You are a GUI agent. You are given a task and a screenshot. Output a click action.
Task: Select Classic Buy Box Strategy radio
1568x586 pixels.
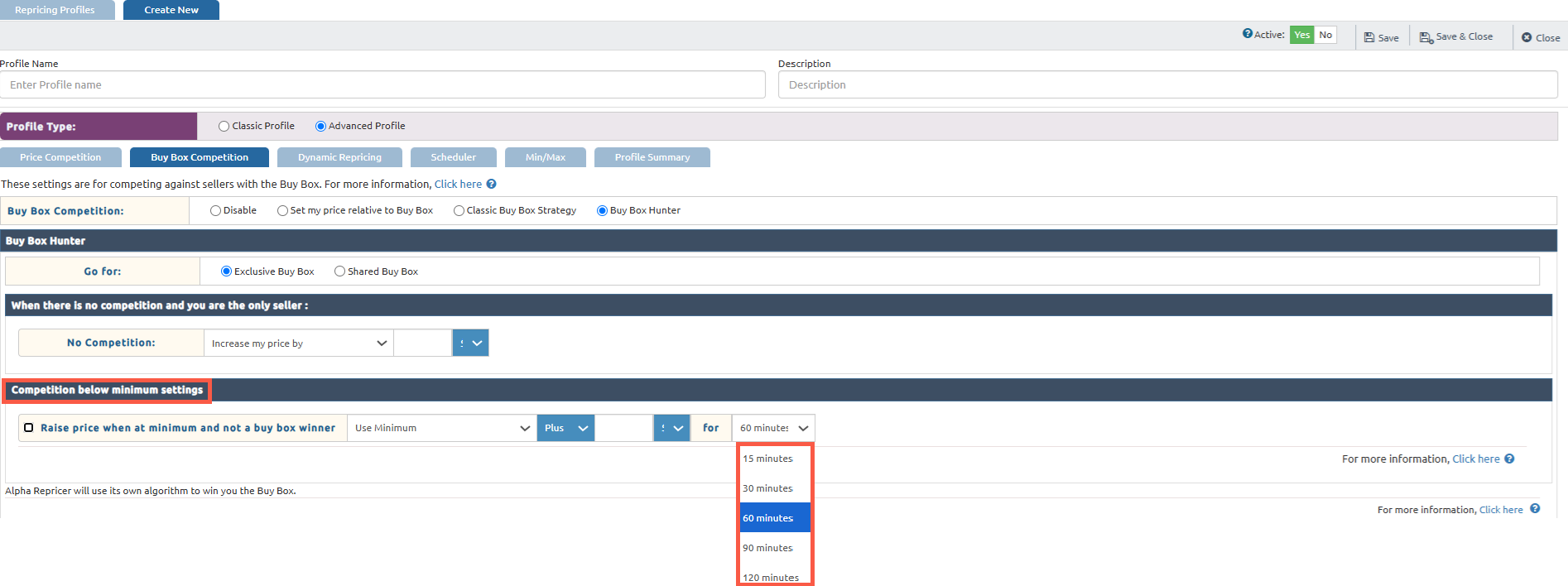pyautogui.click(x=459, y=211)
